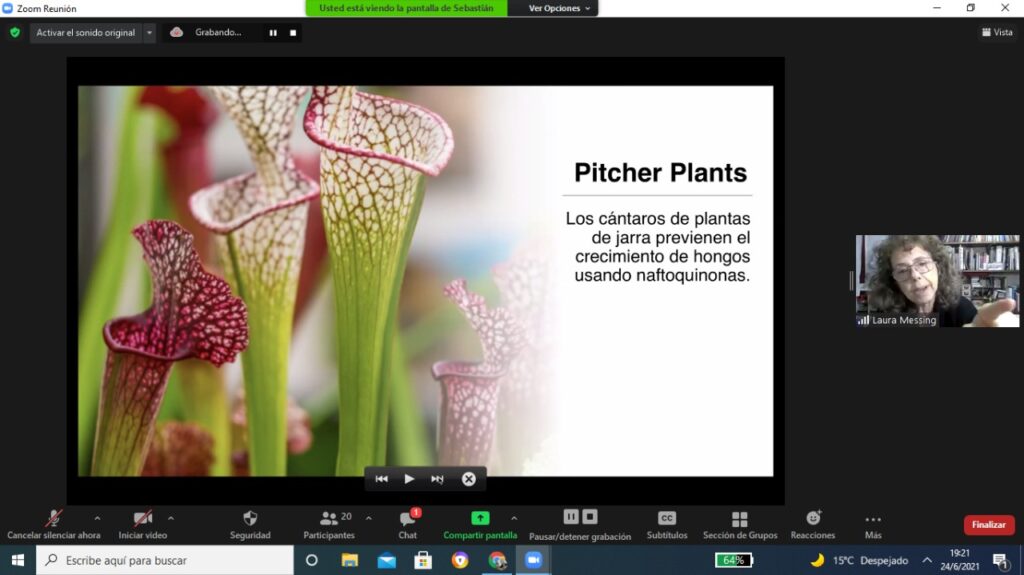This screenshot has height=575, width=1024.
Task: Open the Participantes panel
Action: (x=329, y=519)
